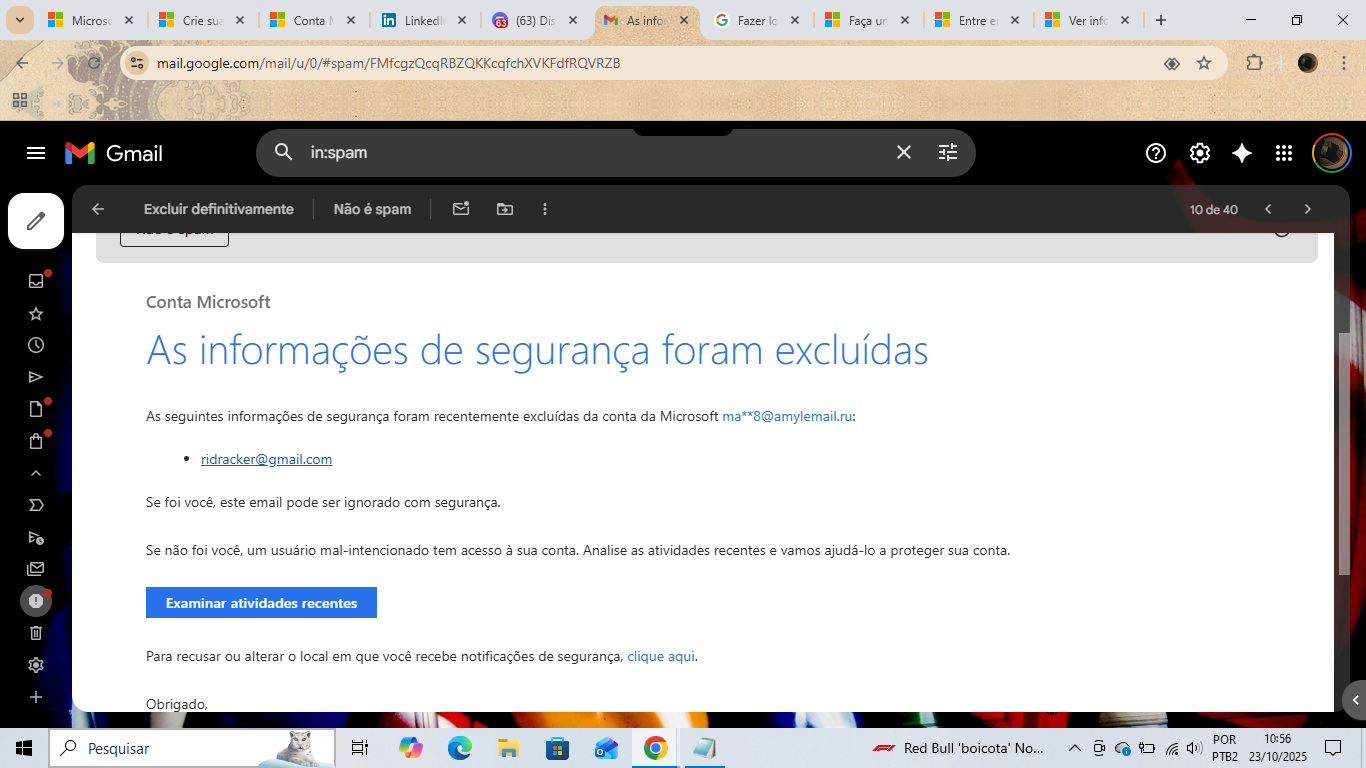Open Microsoft Edge from the taskbar
The height and width of the screenshot is (768, 1366).
(459, 748)
